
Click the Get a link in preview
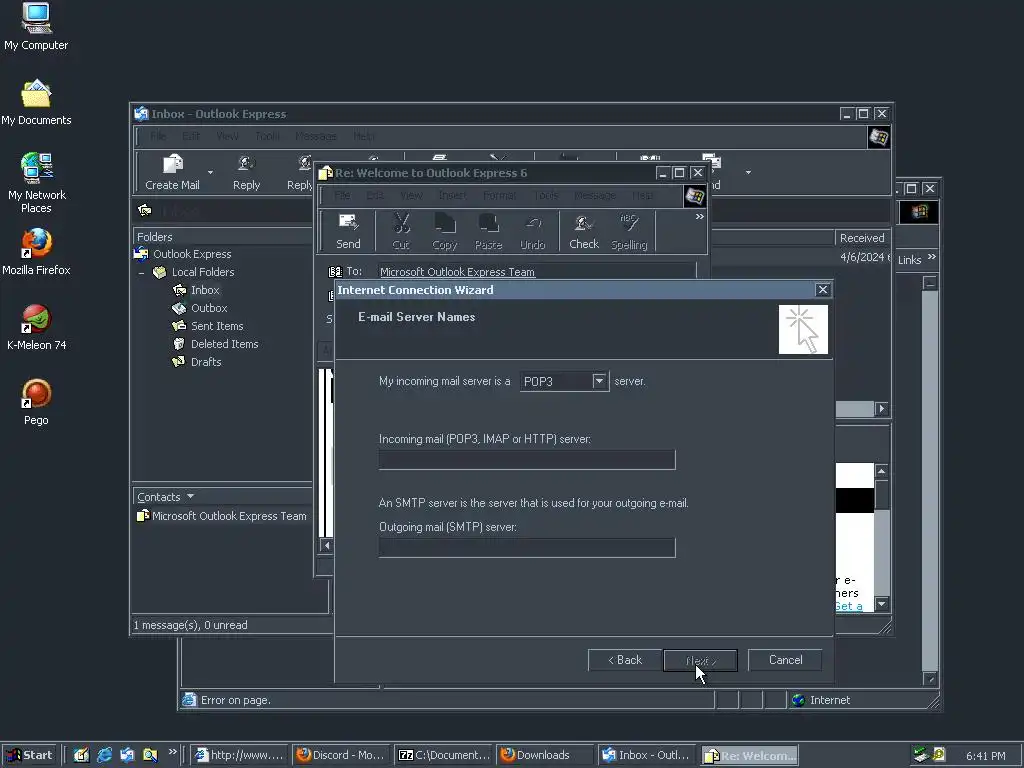848,606
